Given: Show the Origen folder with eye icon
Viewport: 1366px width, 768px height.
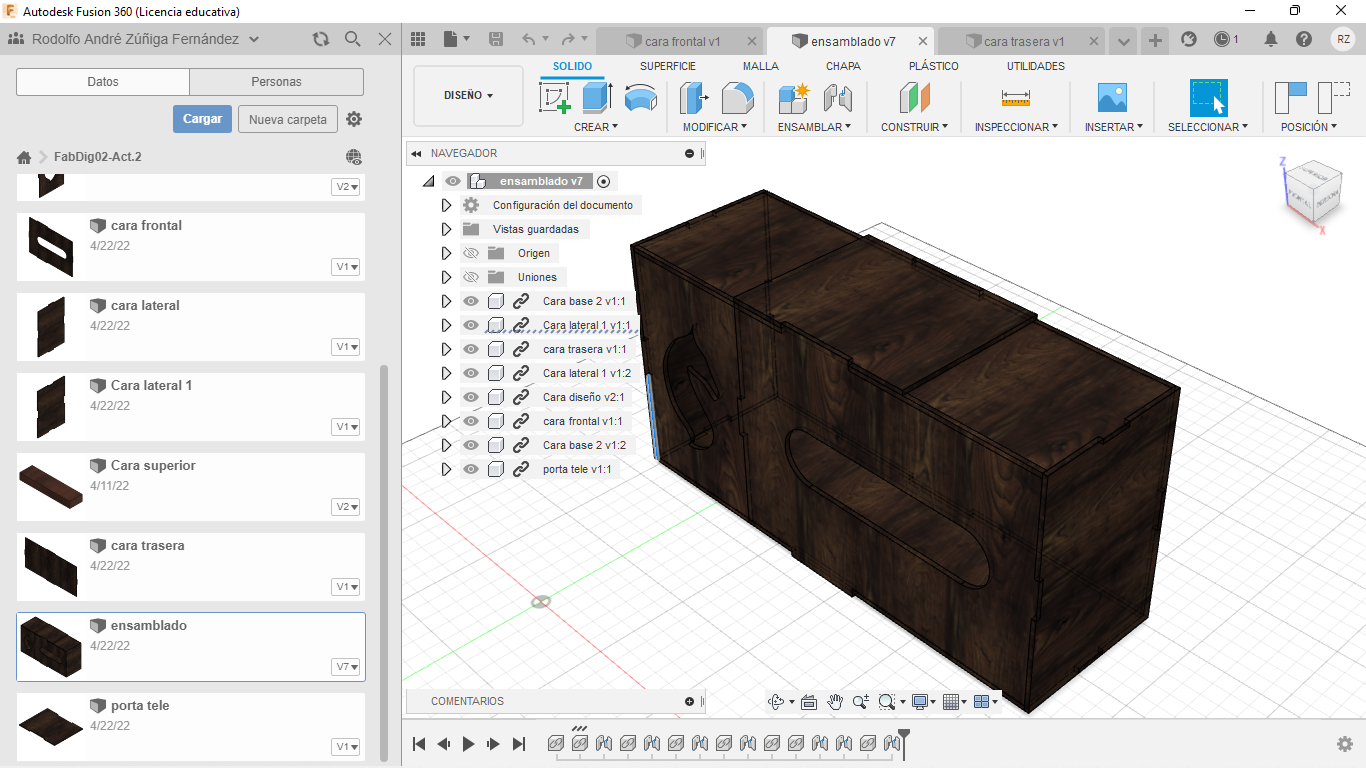Looking at the screenshot, I should pos(471,253).
